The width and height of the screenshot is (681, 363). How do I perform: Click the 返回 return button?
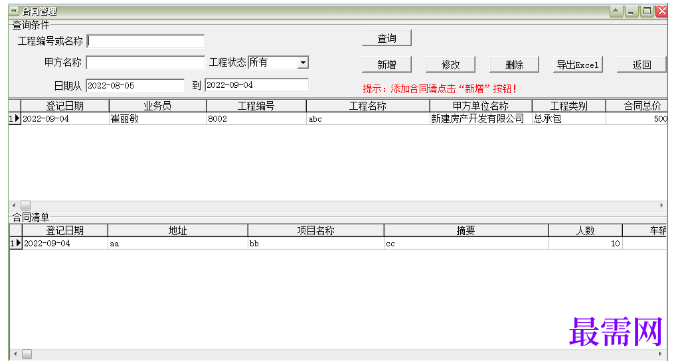(x=641, y=65)
